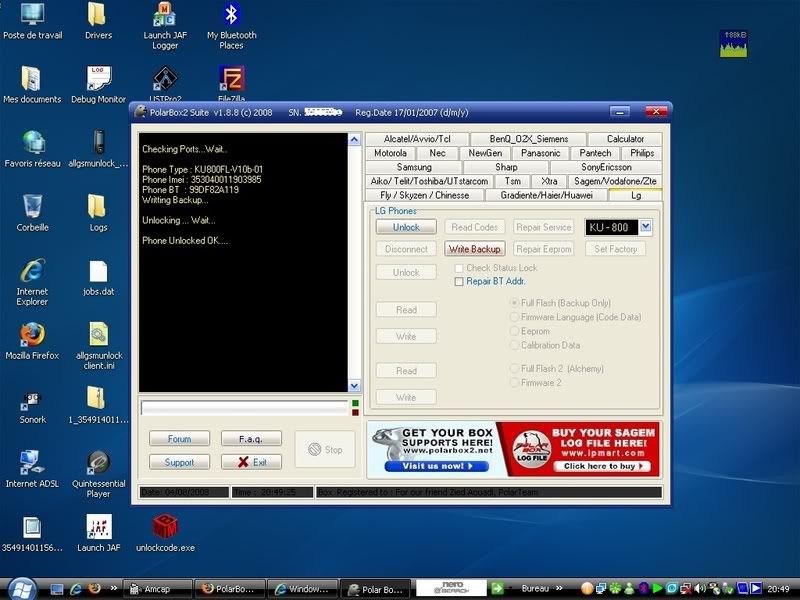Launch Mozilla Firefox desktop shortcut
800x600 pixels.
(x=32, y=341)
